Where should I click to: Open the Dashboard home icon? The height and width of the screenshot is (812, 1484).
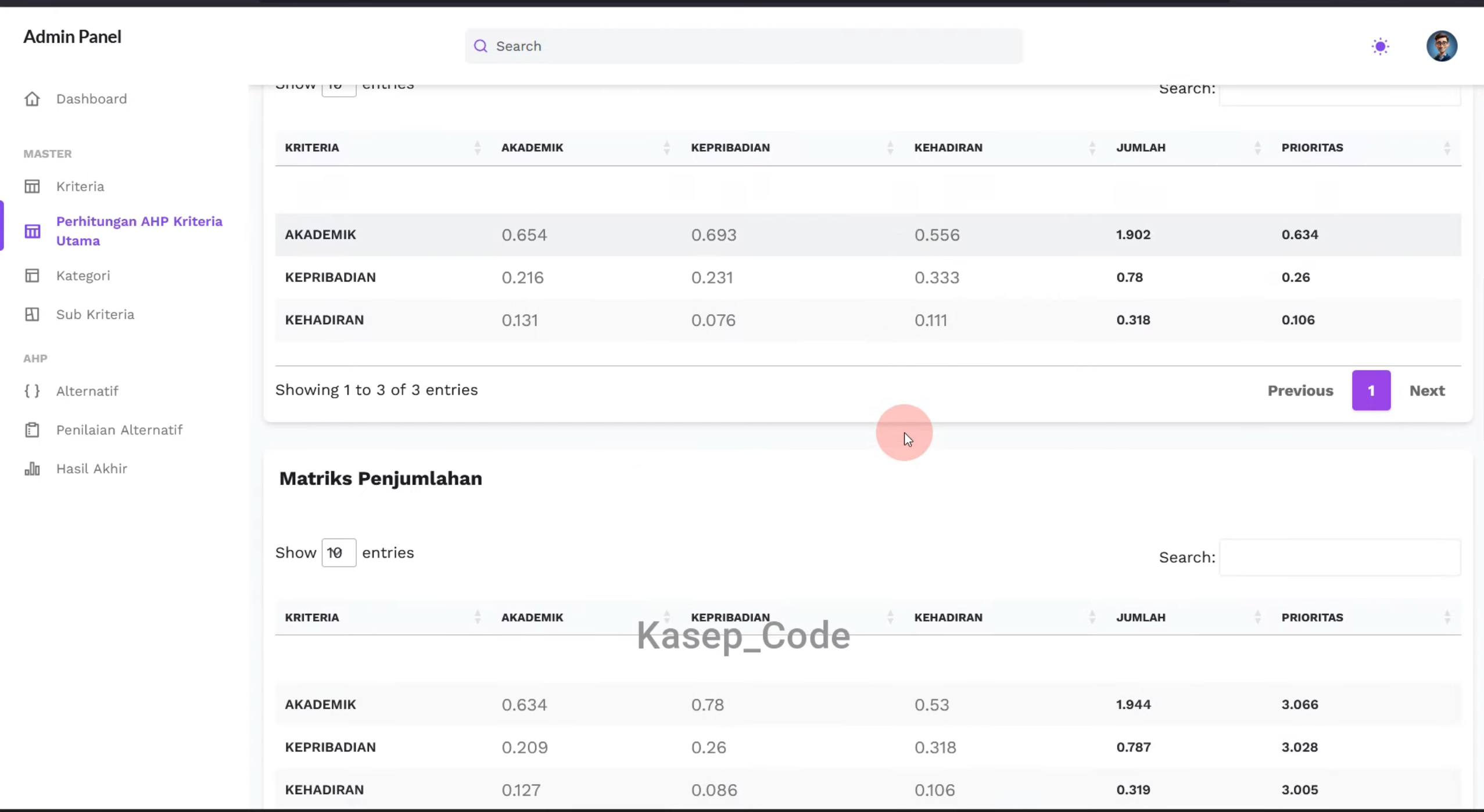(32, 99)
